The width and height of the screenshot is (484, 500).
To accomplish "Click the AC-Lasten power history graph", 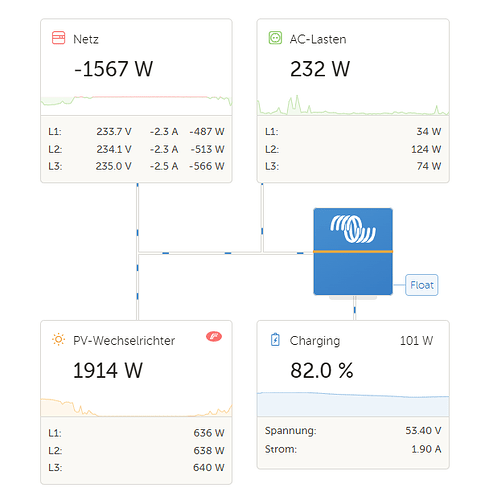I will coord(353,105).
